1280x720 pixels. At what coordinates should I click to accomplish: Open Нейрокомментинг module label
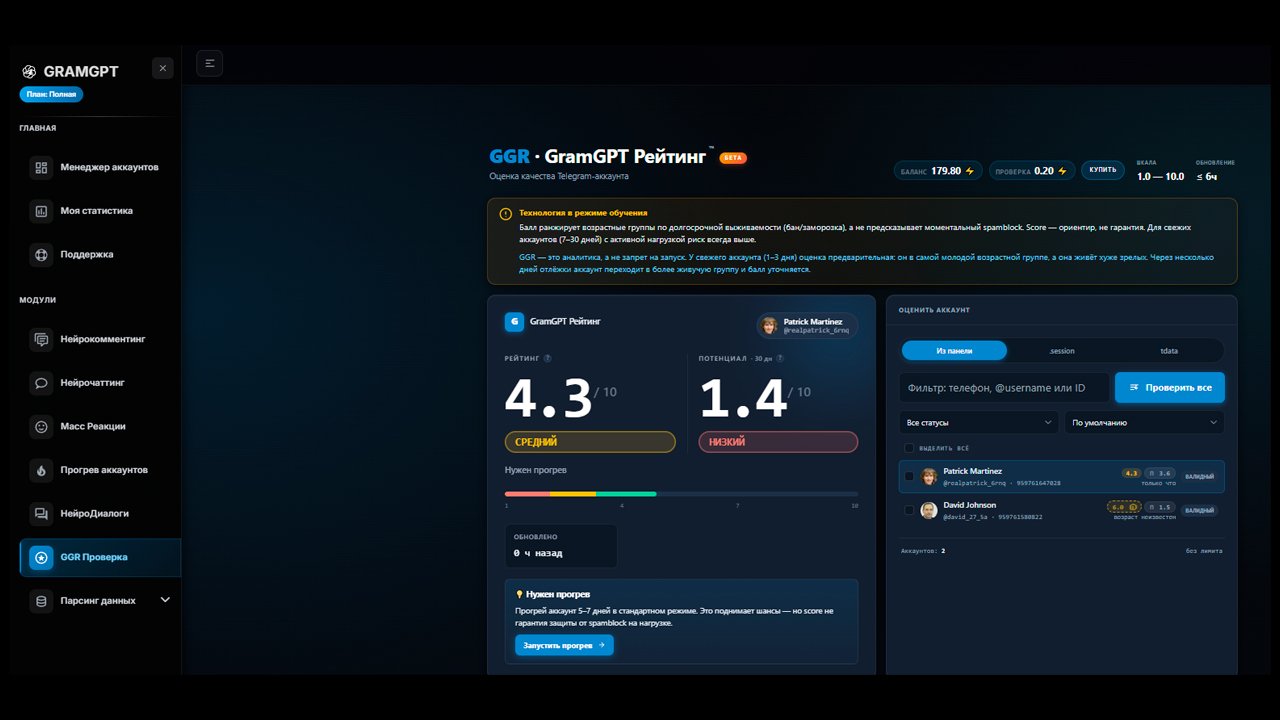pos(102,339)
